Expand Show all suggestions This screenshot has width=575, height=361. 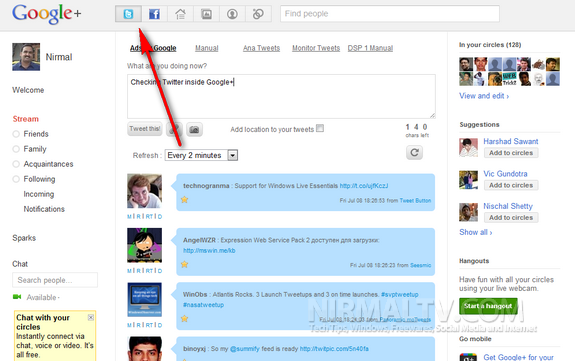[x=476, y=232]
